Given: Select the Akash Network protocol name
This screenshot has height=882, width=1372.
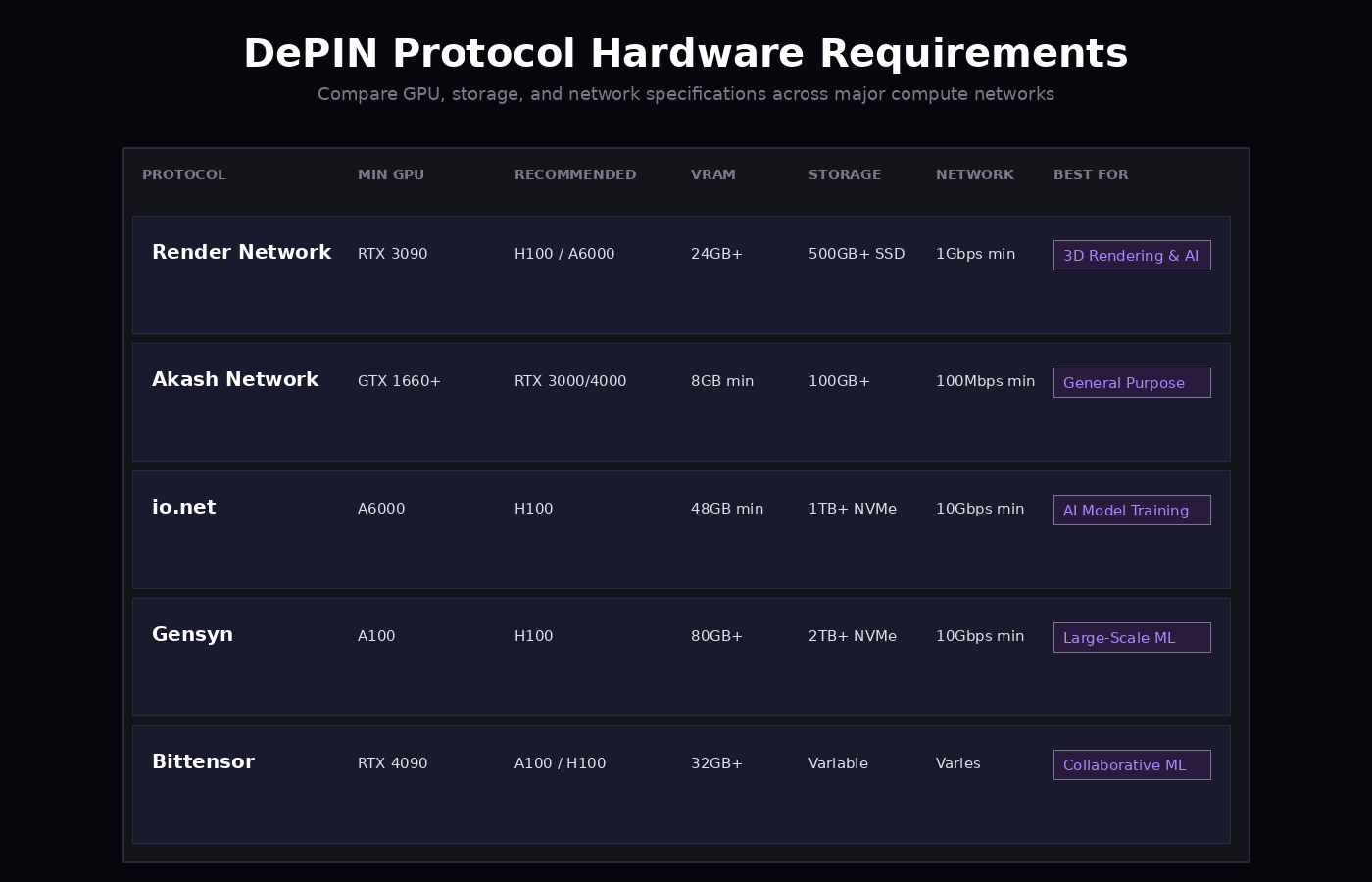Looking at the screenshot, I should pos(234,380).
